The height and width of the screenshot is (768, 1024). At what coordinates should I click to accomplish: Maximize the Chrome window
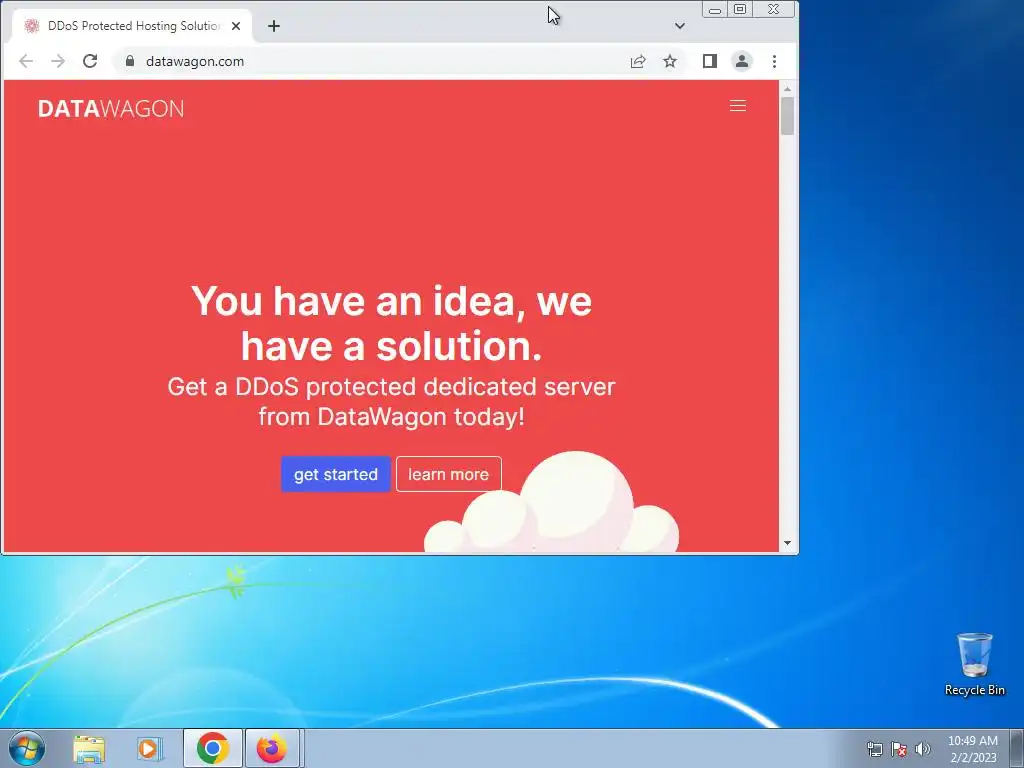coord(740,9)
